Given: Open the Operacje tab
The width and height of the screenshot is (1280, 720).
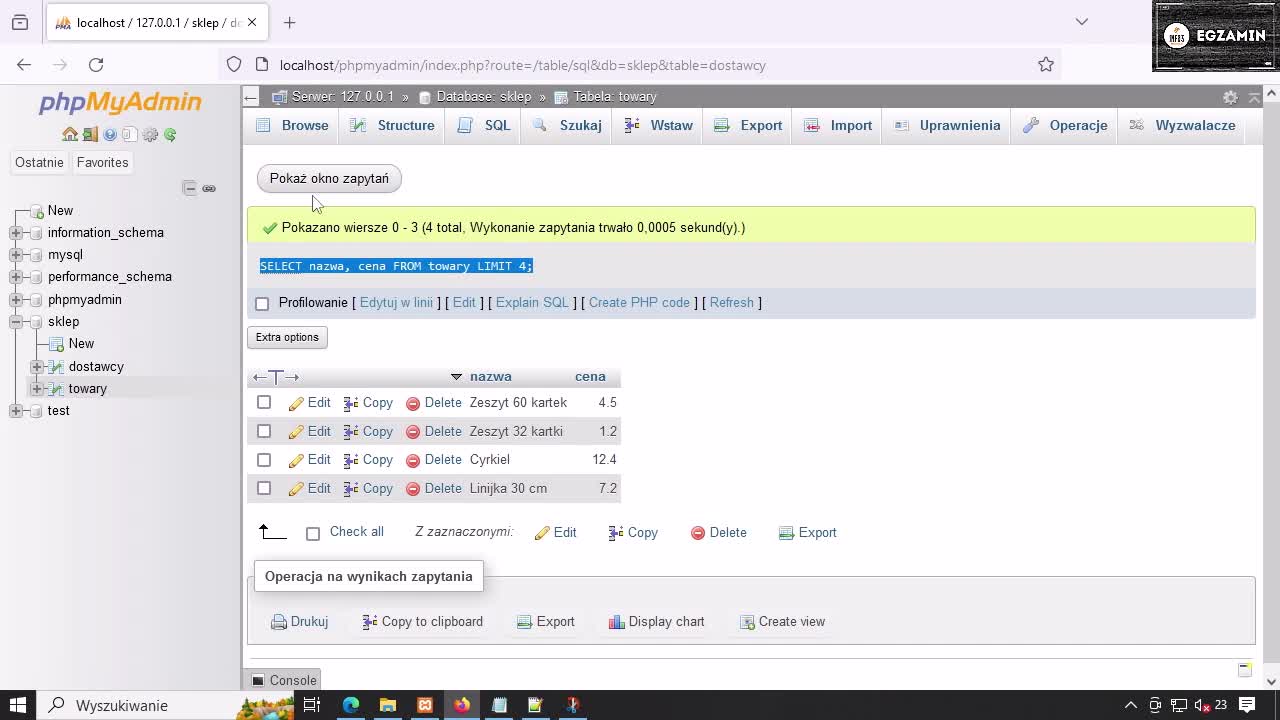Looking at the screenshot, I should tap(1065, 125).
